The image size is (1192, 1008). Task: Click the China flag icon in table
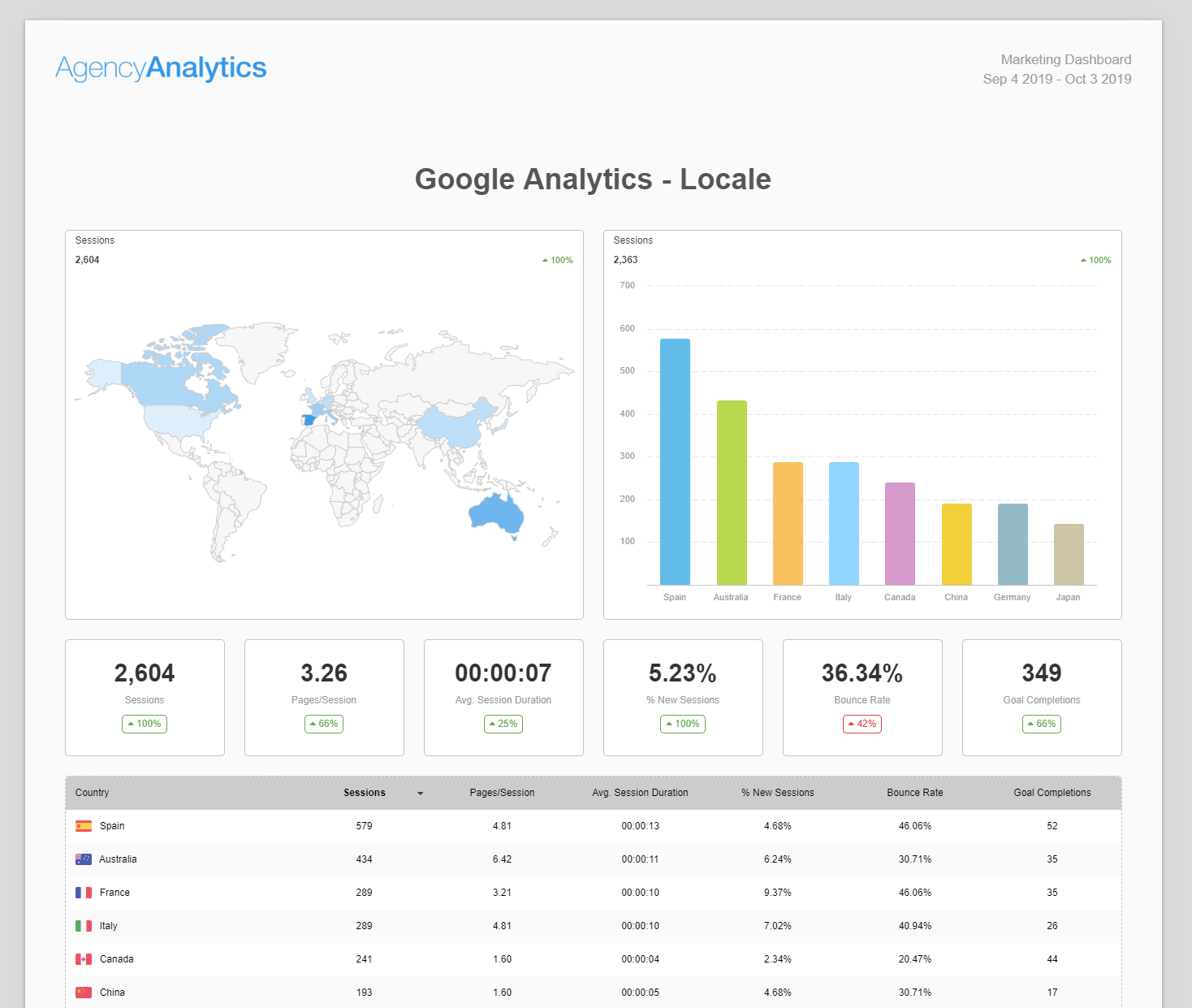pyautogui.click(x=84, y=993)
